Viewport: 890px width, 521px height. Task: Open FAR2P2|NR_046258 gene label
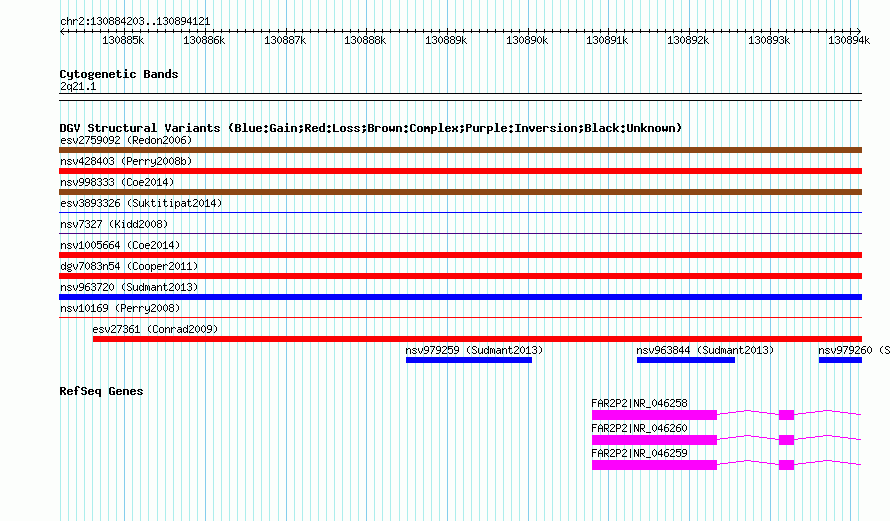click(639, 403)
